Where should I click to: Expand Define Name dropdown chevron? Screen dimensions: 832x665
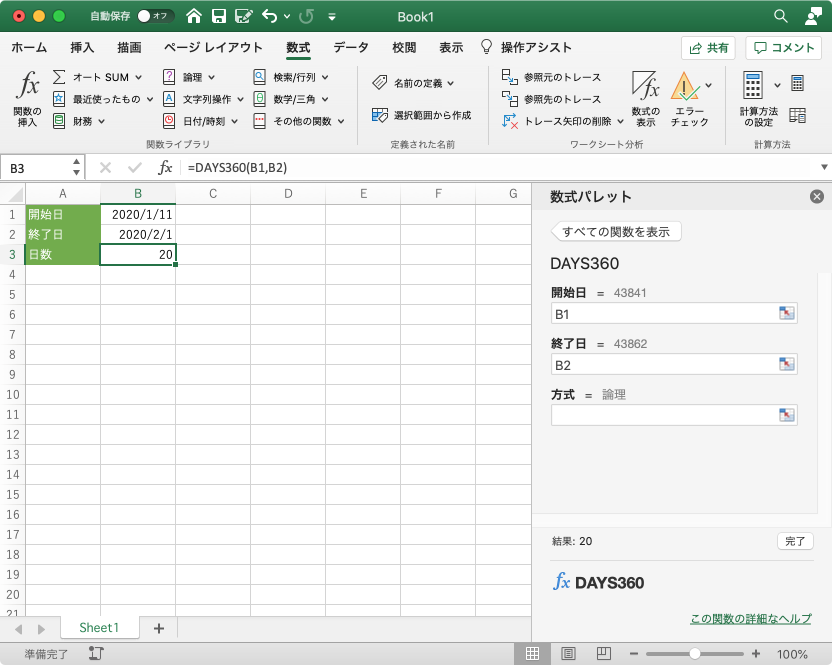tap(450, 83)
